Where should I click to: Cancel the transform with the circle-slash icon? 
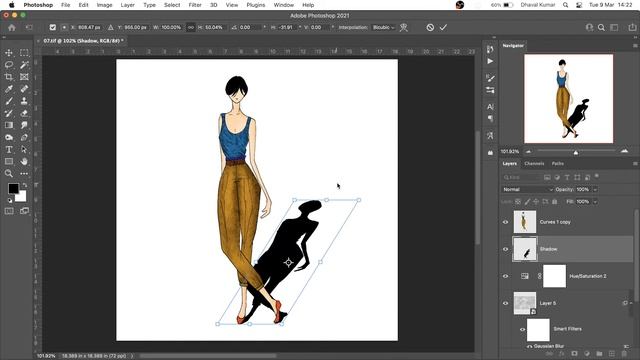[x=430, y=27]
